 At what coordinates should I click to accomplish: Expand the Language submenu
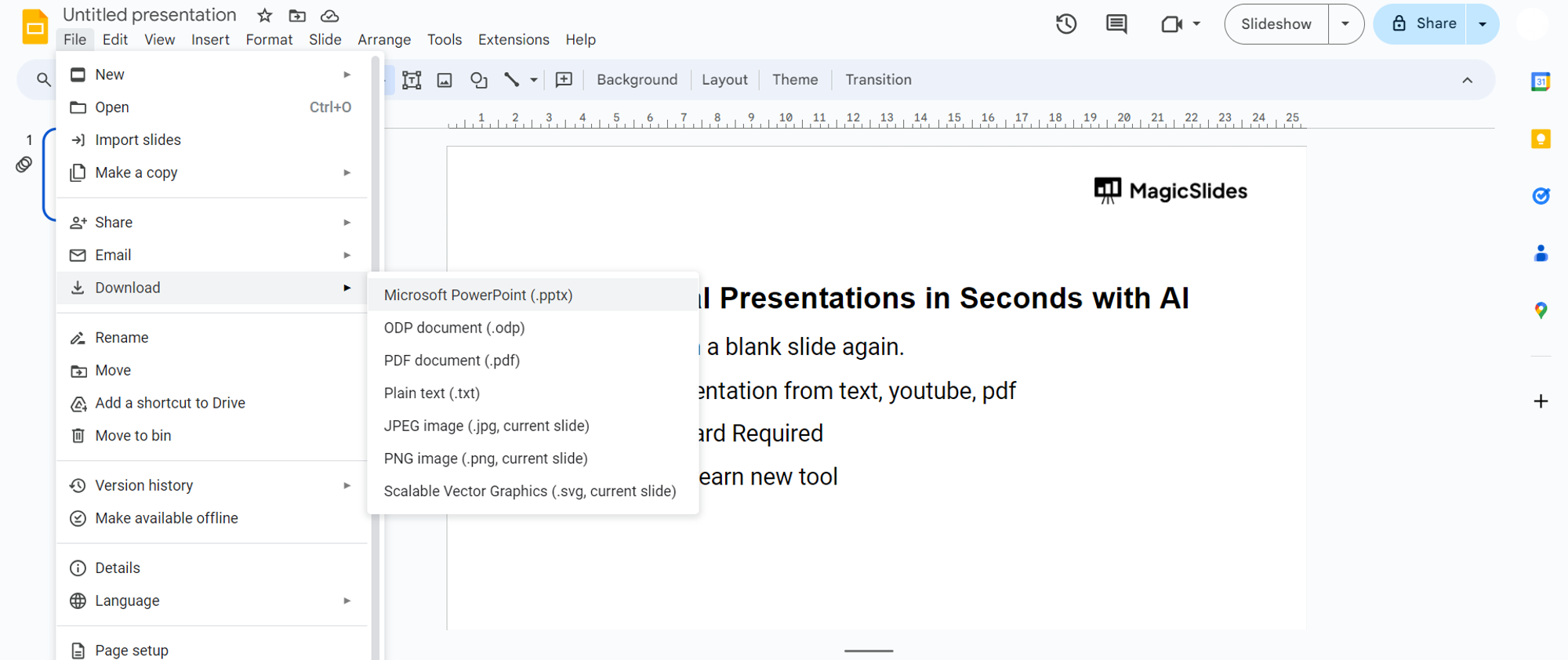pos(347,601)
